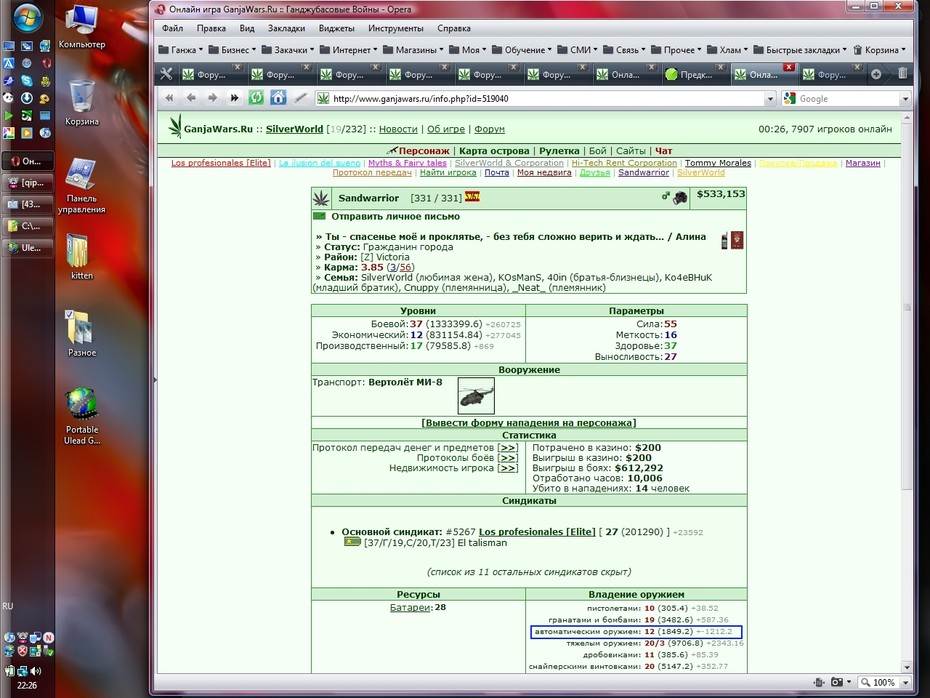Image resolution: width=930 pixels, height=698 pixels.
Task: Open the Справка menu
Action: [x=454, y=28]
